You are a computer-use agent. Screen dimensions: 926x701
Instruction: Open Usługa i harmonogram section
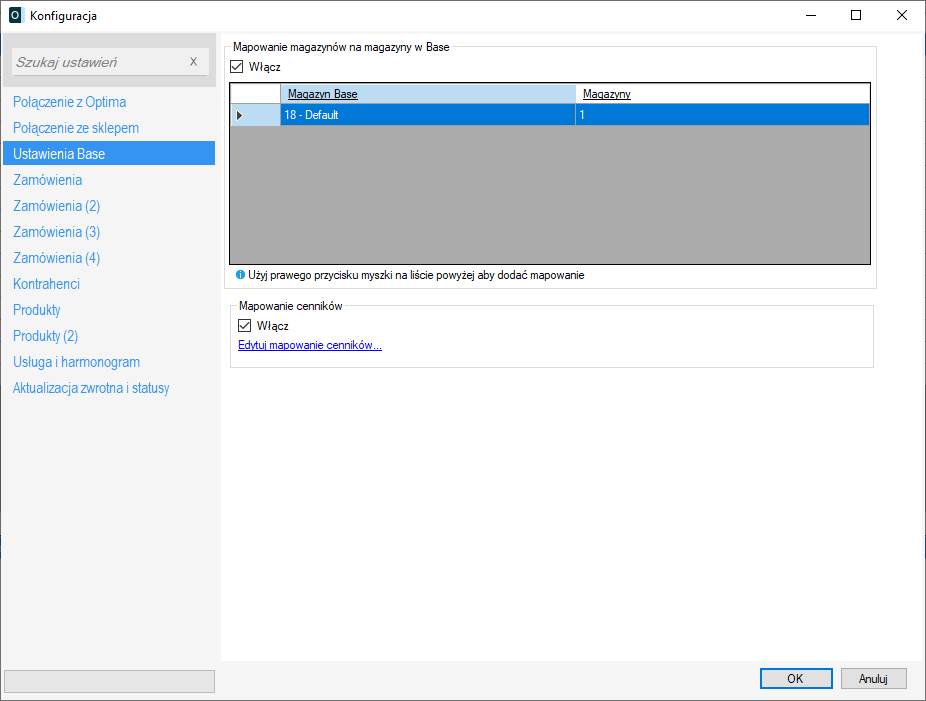click(77, 362)
